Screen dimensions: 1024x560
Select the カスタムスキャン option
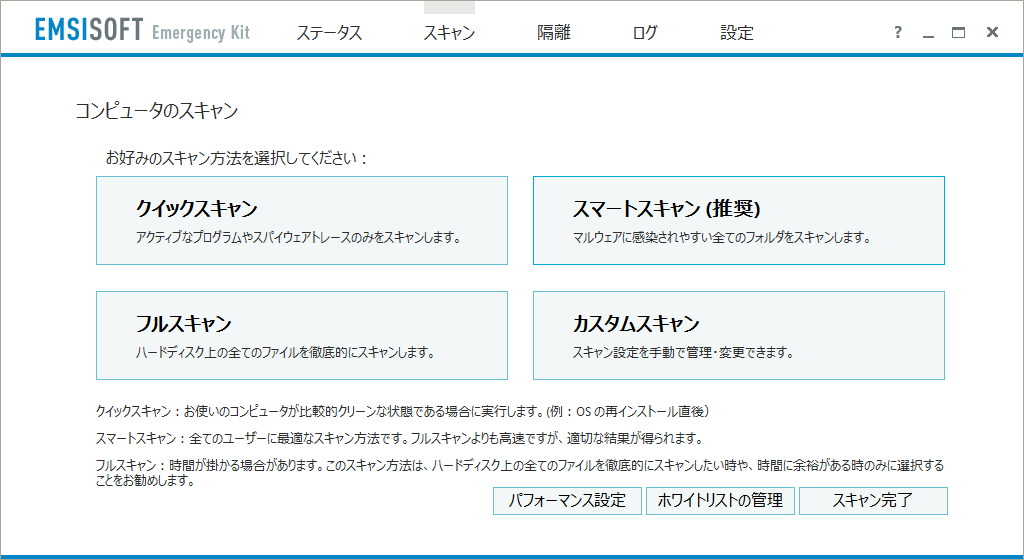(x=739, y=335)
